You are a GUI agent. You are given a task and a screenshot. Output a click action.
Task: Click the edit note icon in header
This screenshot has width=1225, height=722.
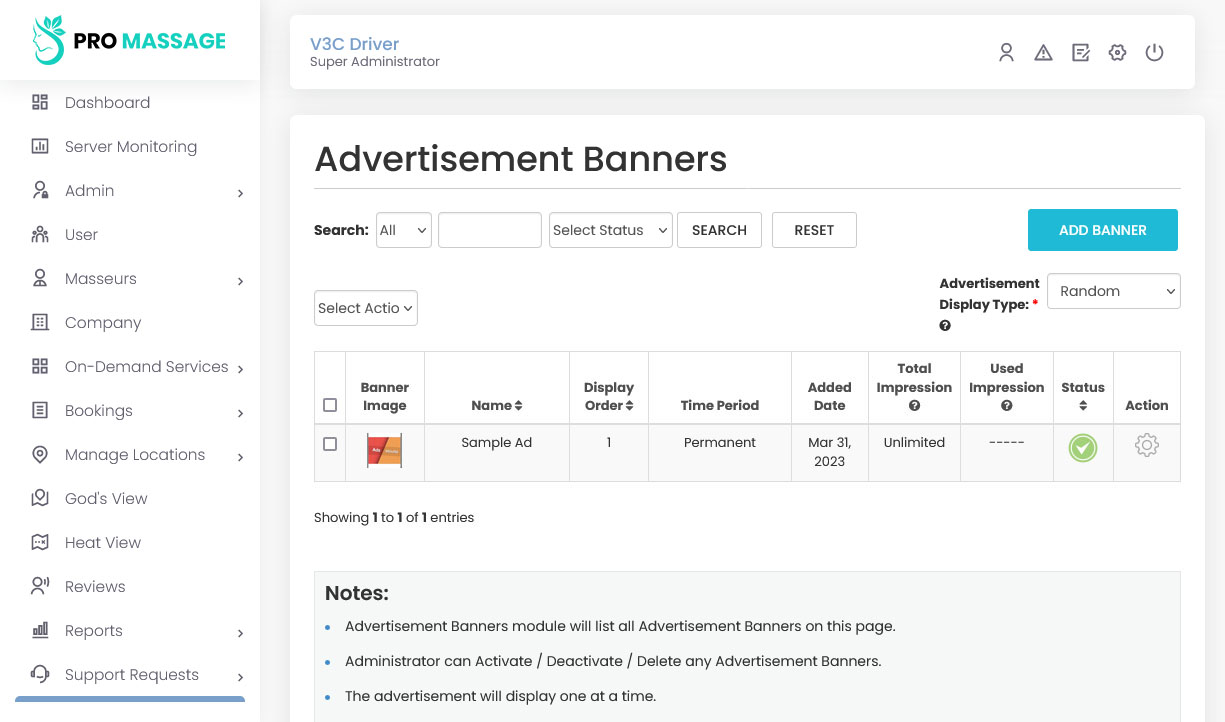(x=1080, y=53)
